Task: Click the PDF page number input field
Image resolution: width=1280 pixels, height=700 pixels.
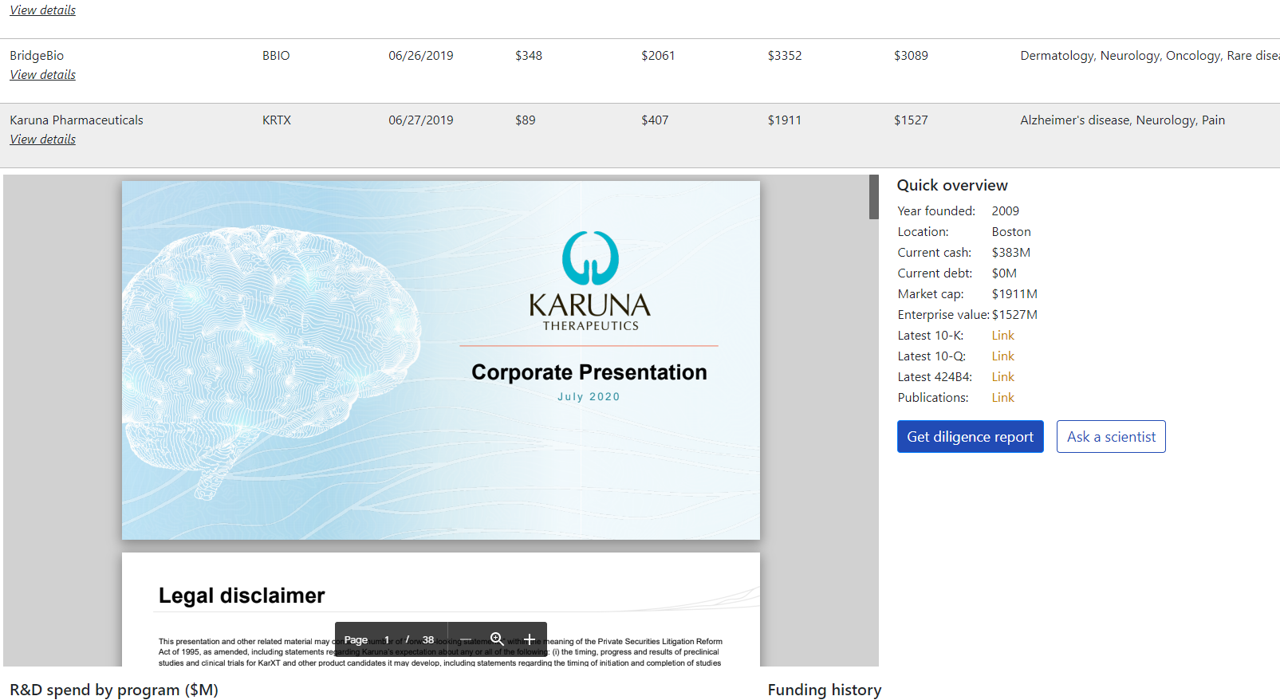Action: (x=387, y=640)
